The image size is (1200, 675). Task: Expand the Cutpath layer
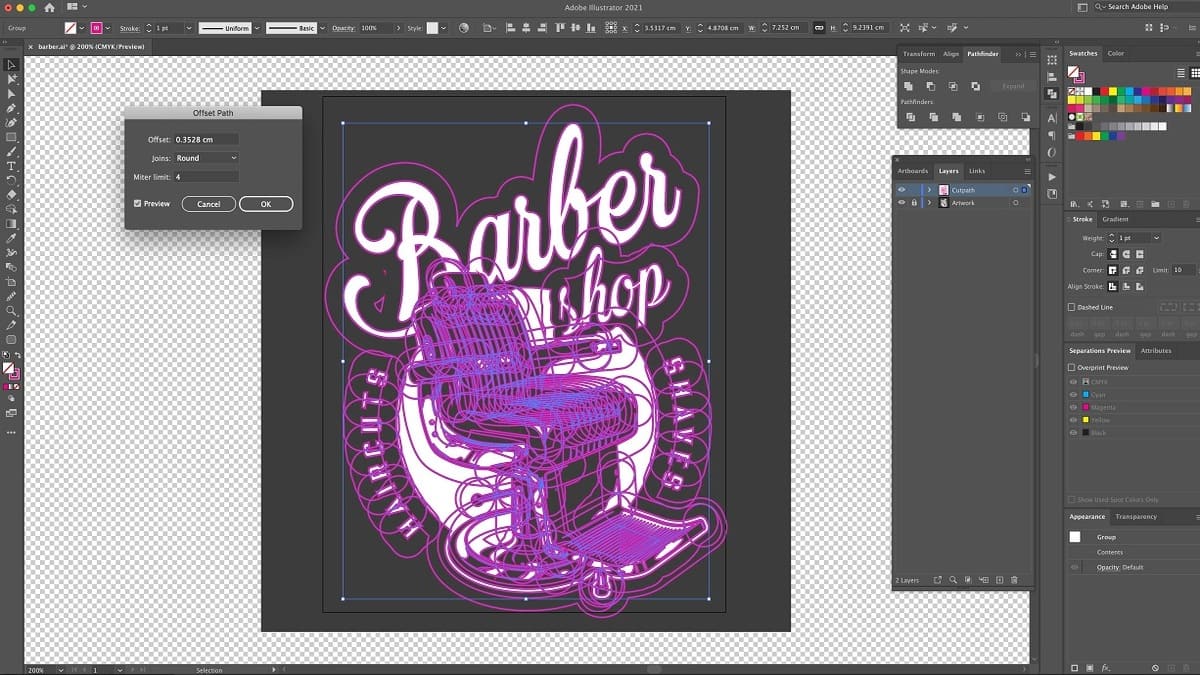pyautogui.click(x=929, y=189)
